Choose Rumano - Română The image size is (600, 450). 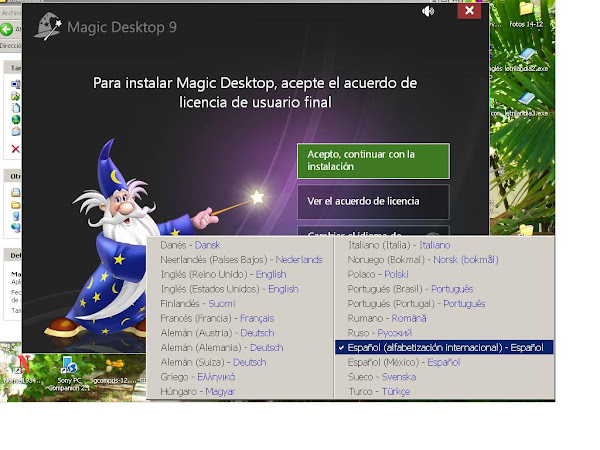pyautogui.click(x=387, y=318)
